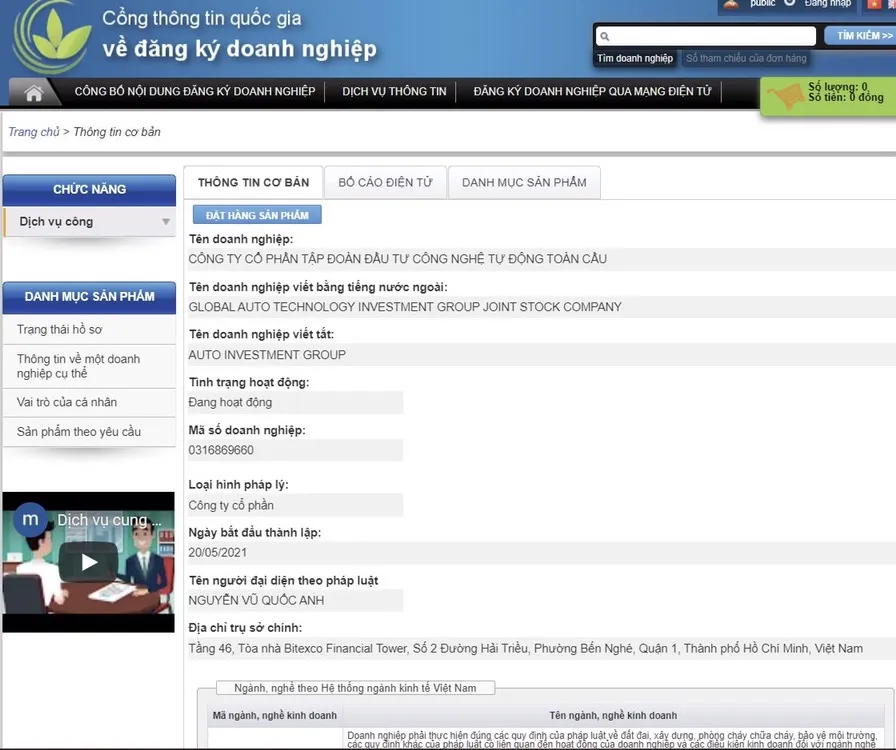
Task: Click the video channel avatar icon
Action: pyautogui.click(x=31, y=519)
